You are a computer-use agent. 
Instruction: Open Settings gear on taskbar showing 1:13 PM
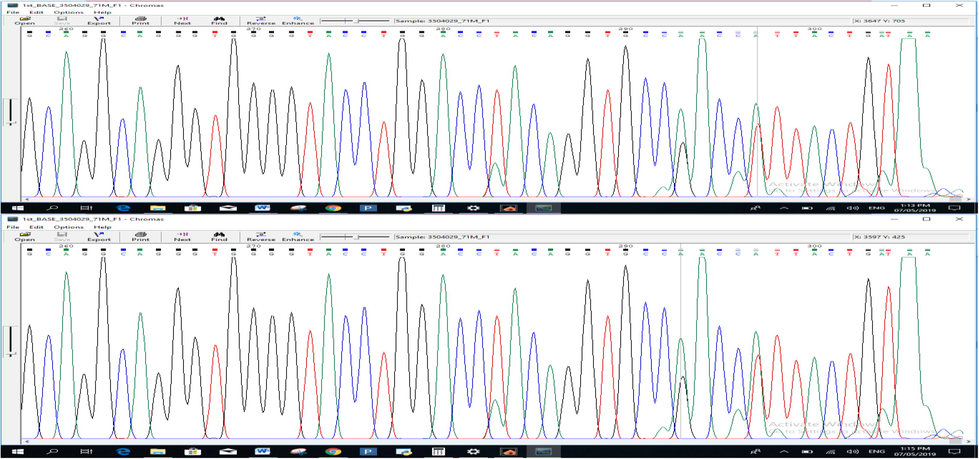point(474,207)
